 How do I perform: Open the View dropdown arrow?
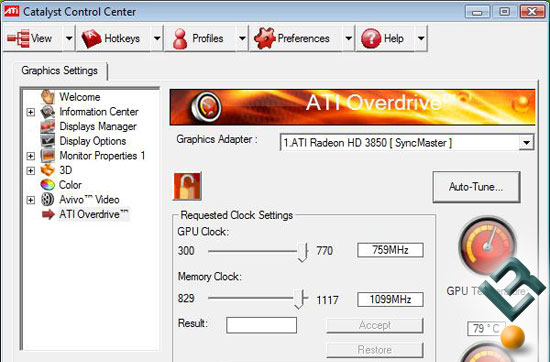pos(69,38)
